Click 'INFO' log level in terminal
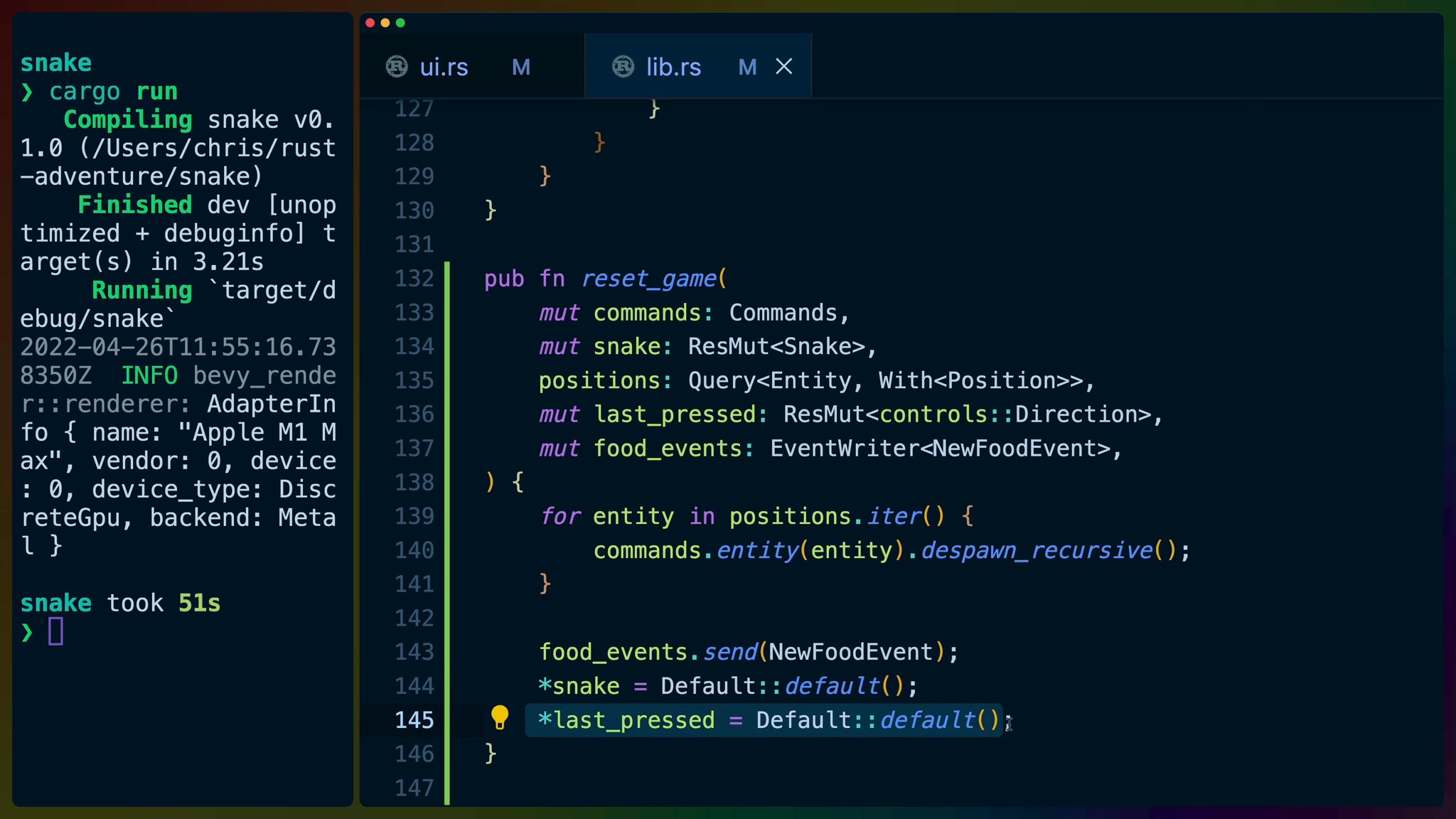 coord(149,375)
